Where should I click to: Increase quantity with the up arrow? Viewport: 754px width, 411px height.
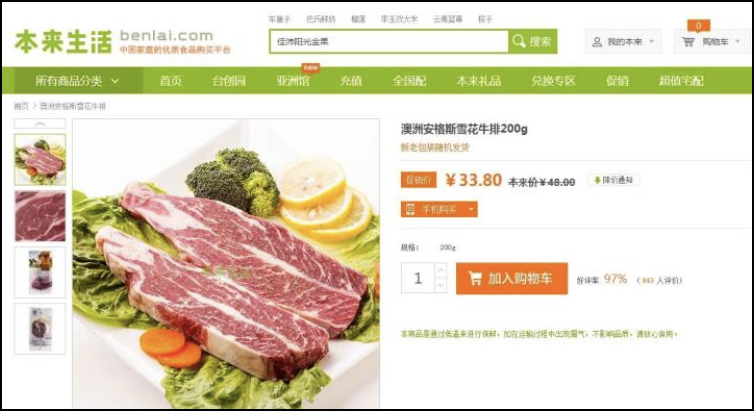(x=440, y=271)
